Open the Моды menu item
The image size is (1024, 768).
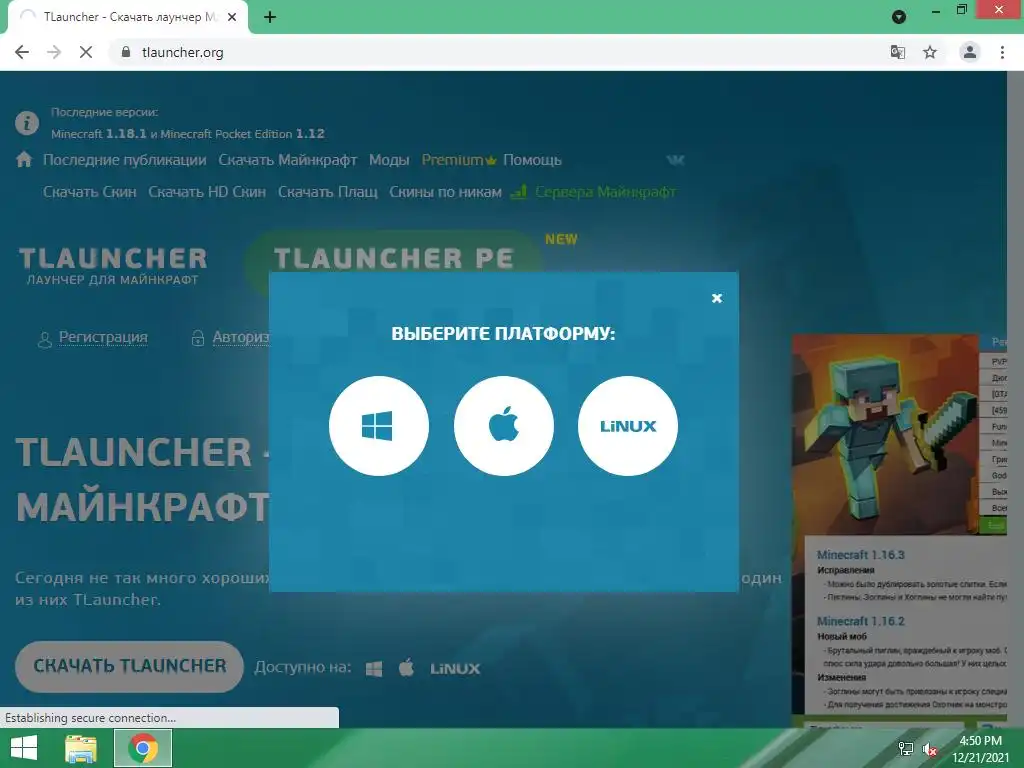tap(389, 160)
